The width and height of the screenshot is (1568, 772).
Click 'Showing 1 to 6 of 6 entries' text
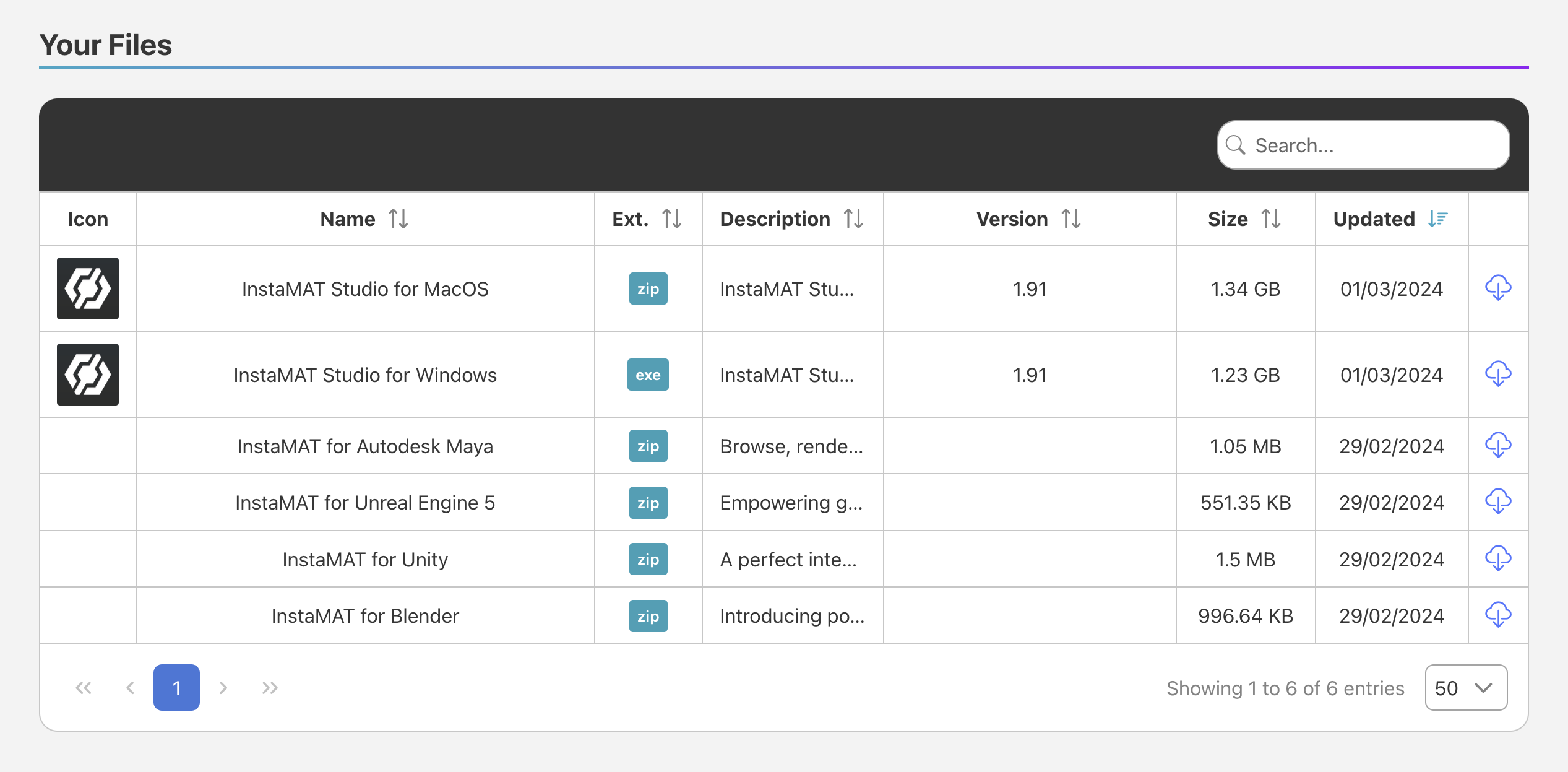click(x=1285, y=688)
